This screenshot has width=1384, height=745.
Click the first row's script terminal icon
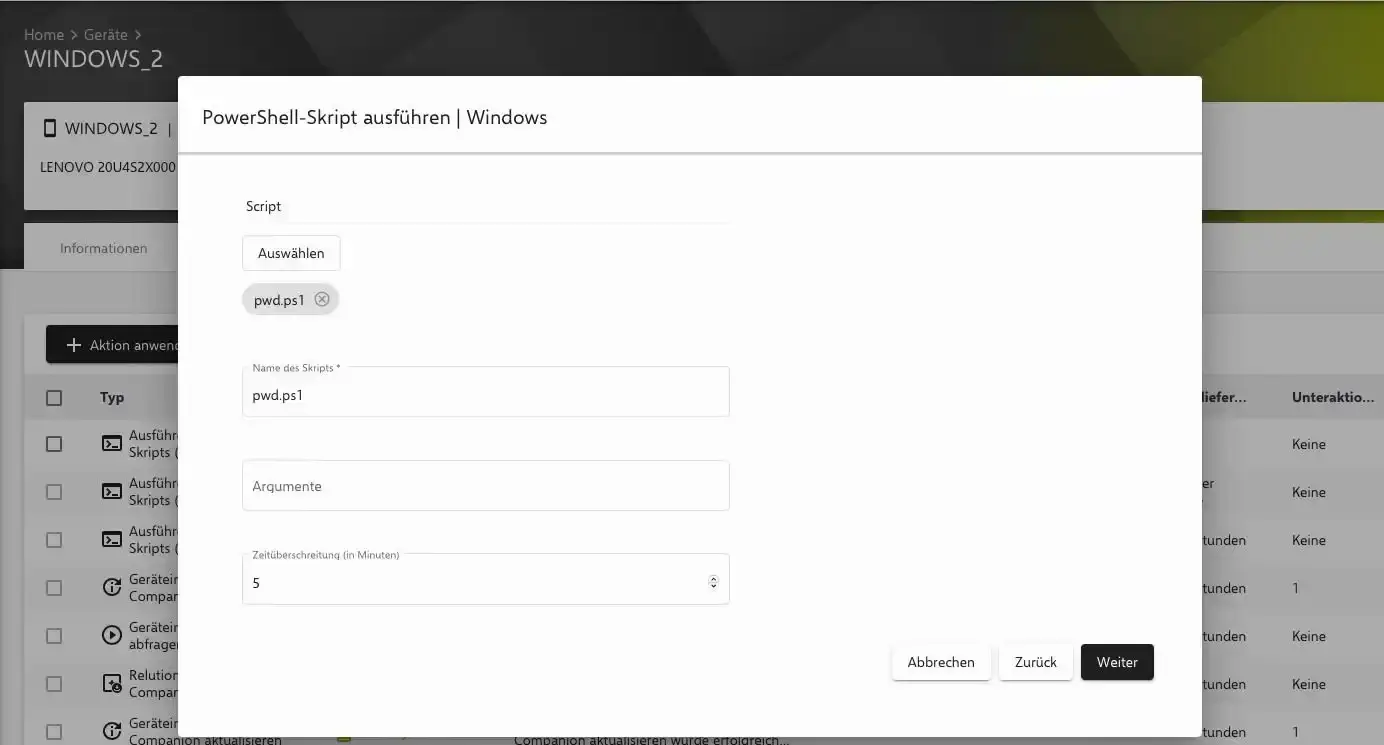pos(112,444)
